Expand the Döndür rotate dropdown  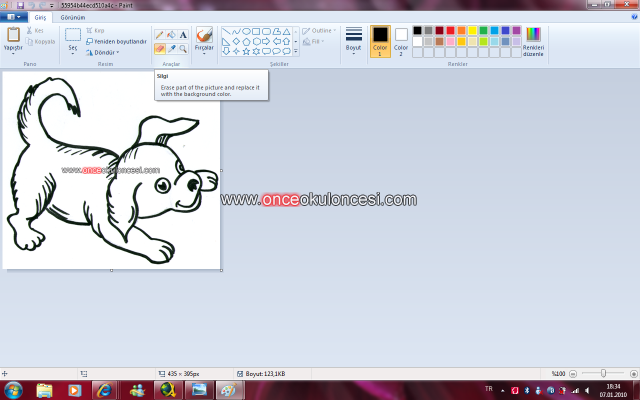click(x=102, y=52)
